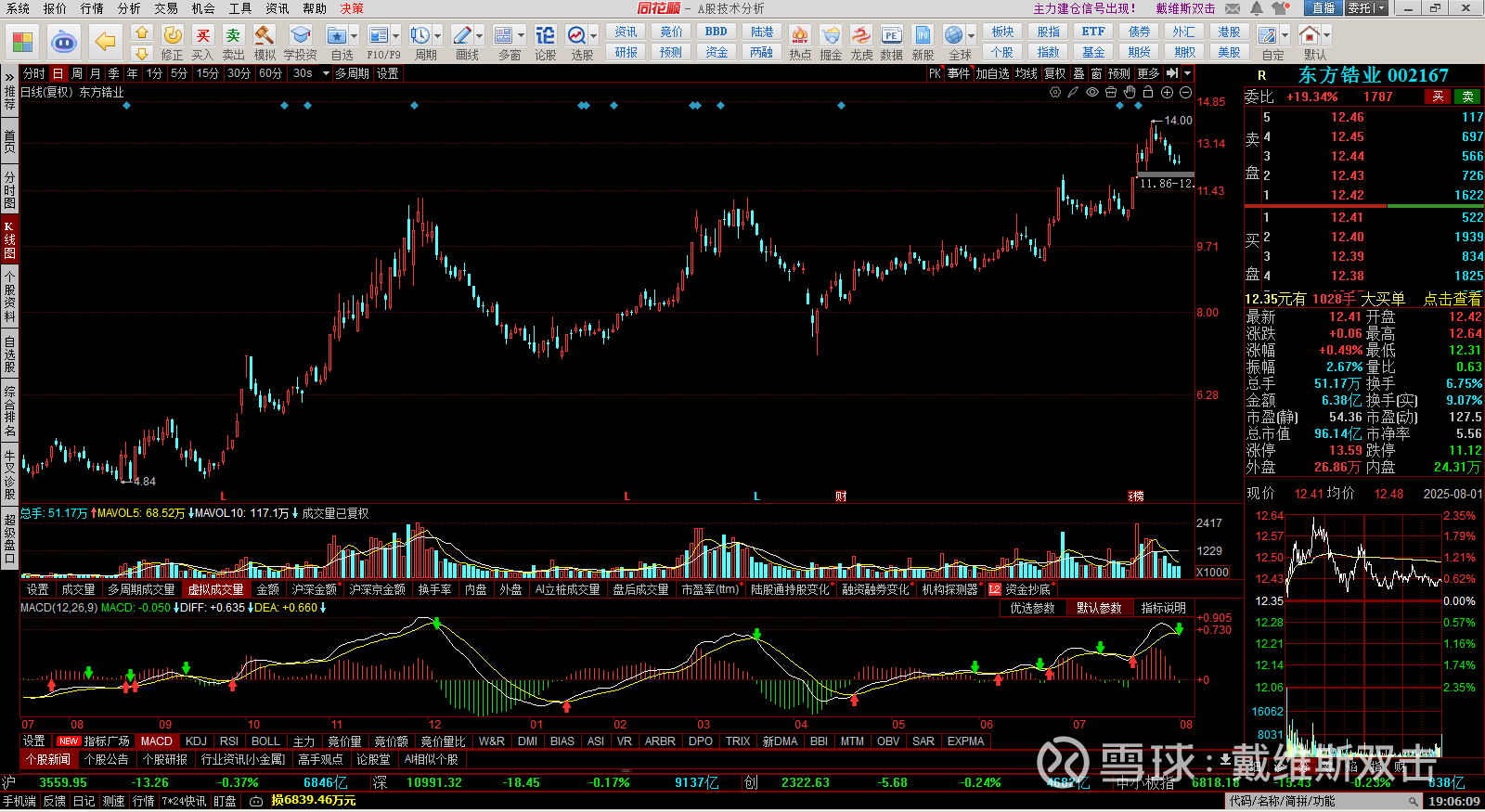Switch to 分时 intraday view

(x=33, y=73)
